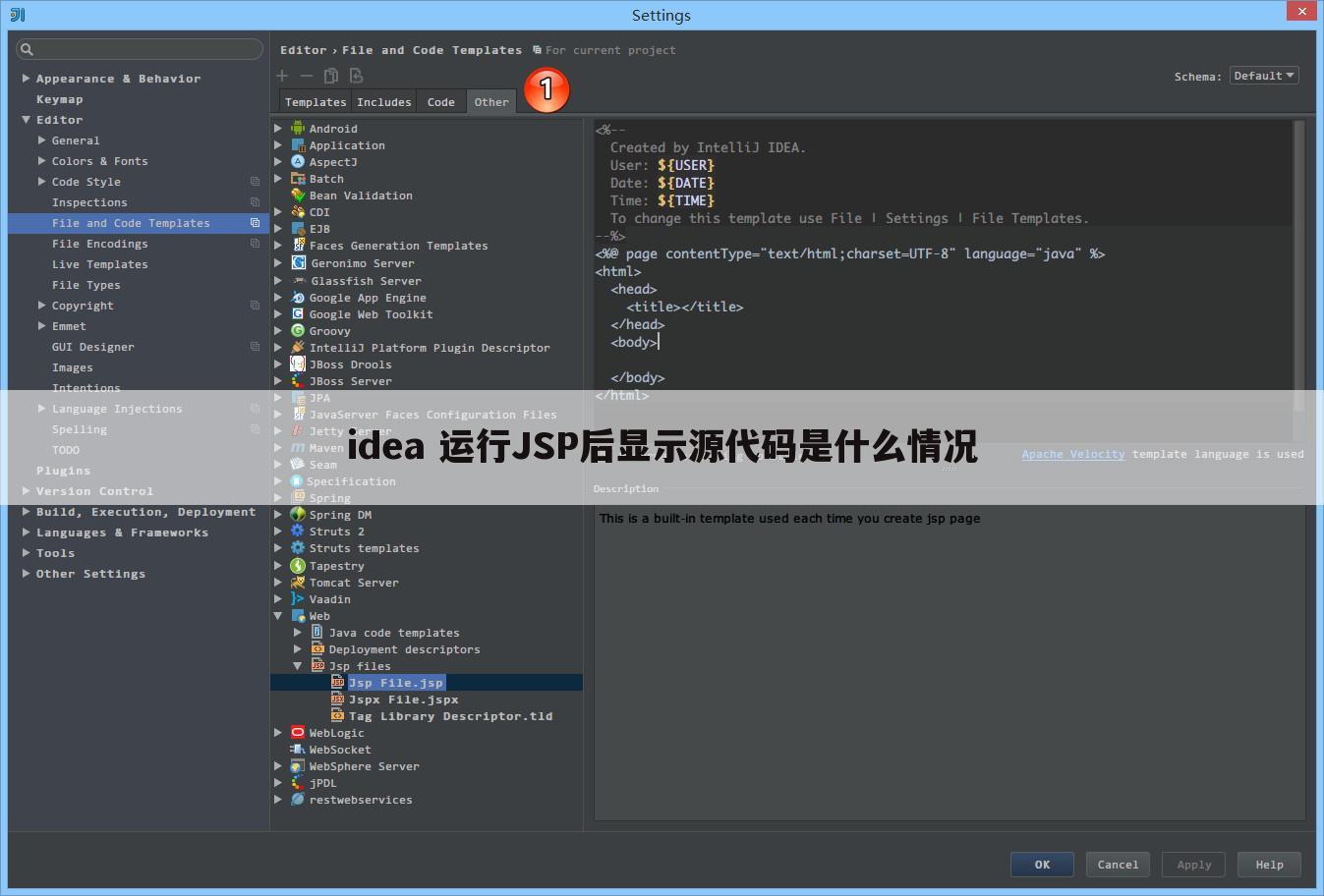The image size is (1324, 896).
Task: Click the Google Web Toolkit icon
Action: tap(298, 313)
